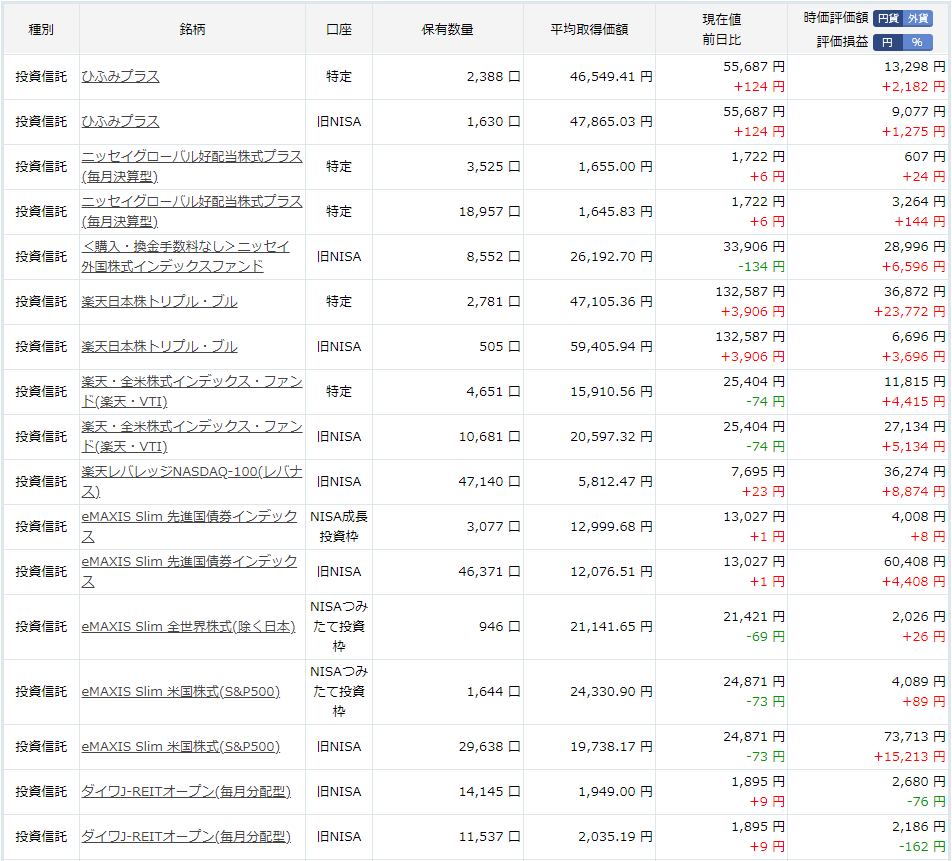This screenshot has height=861, width=952.
Task: Select valuation amount 13,298 円
Action: pyautogui.click(x=914, y=67)
